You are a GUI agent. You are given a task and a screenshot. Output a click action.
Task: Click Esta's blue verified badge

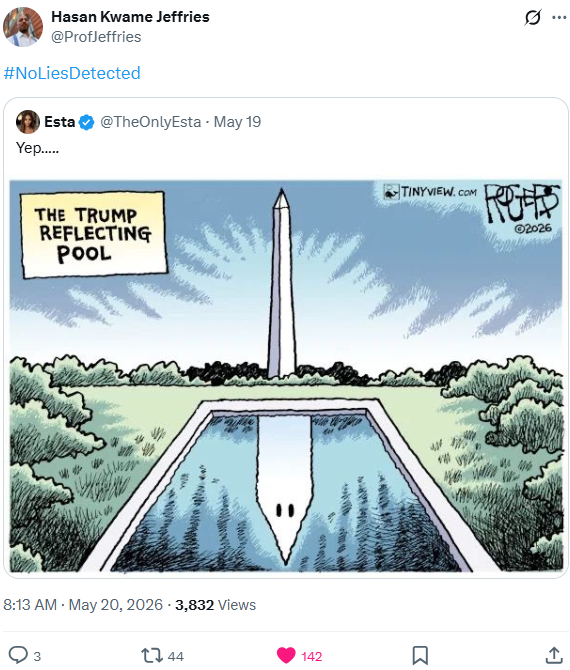coord(87,122)
